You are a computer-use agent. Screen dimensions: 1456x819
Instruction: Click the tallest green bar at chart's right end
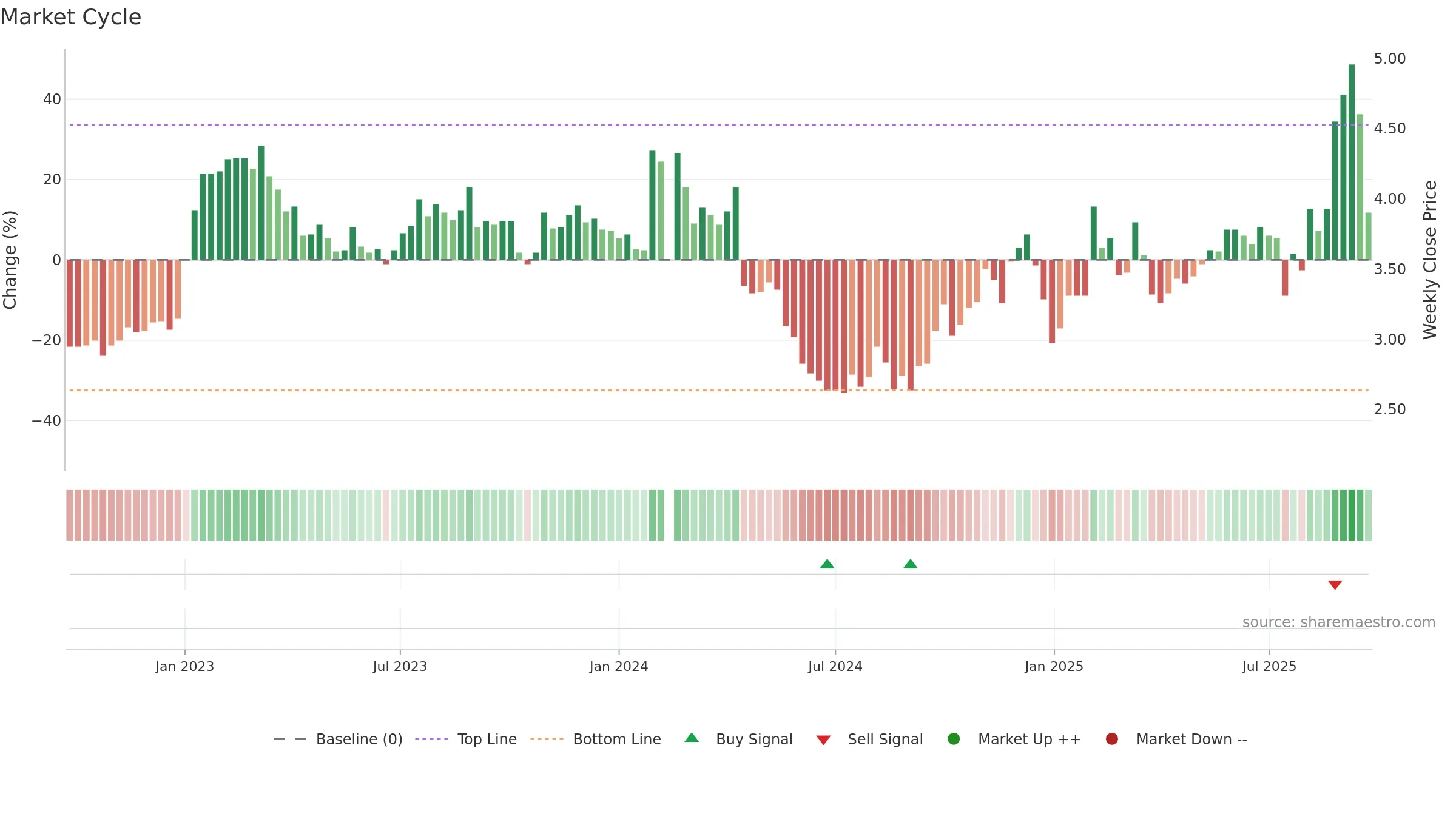point(1352,162)
